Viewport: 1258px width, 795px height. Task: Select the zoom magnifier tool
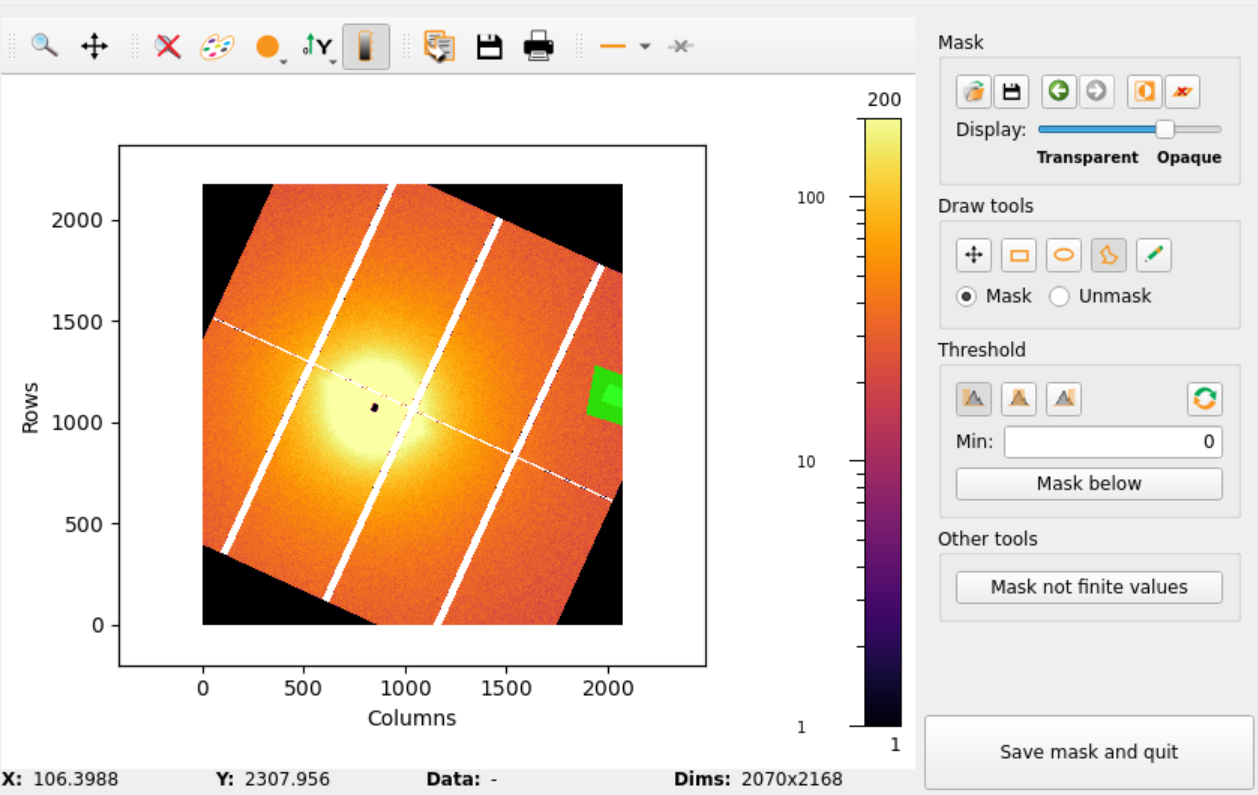(44, 46)
